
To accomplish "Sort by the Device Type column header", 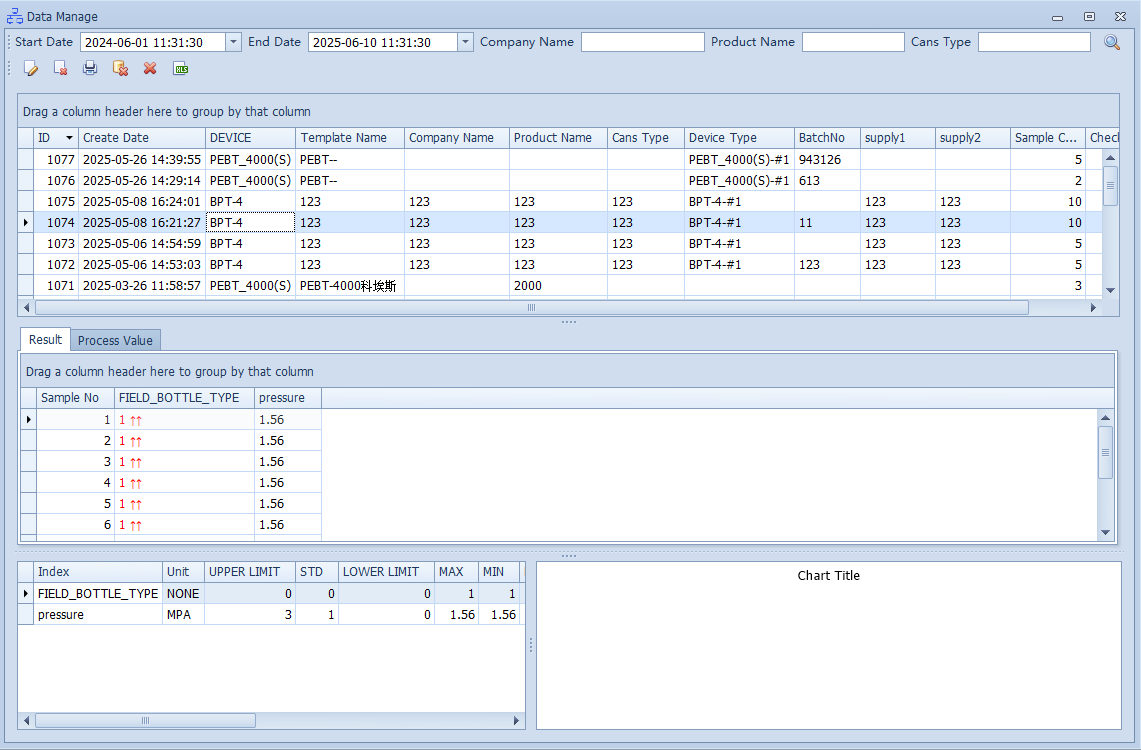I will (x=739, y=137).
